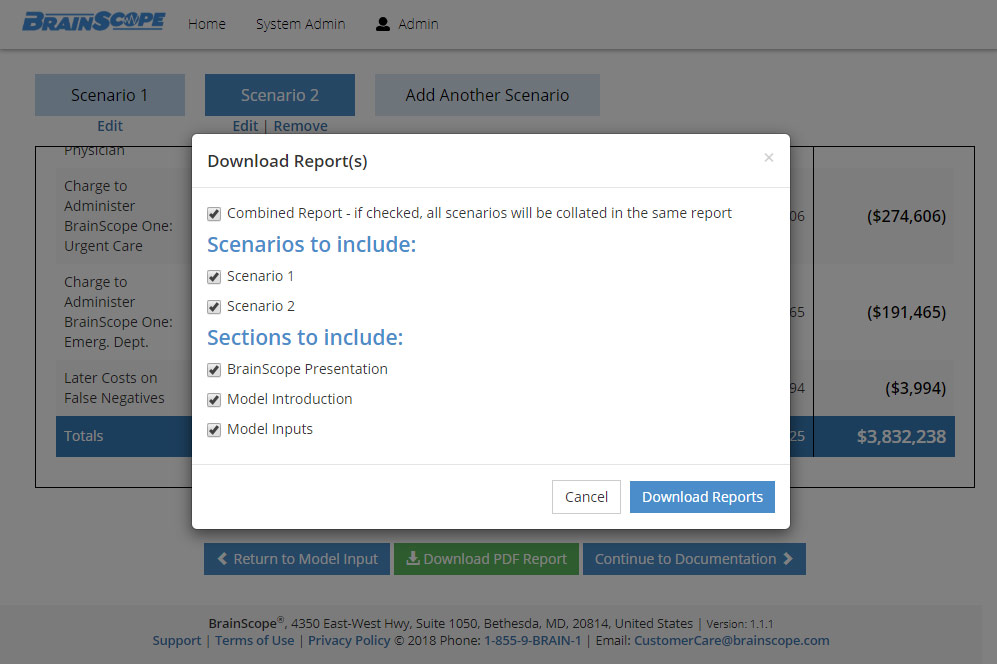Click the Download Reports button

click(x=702, y=497)
